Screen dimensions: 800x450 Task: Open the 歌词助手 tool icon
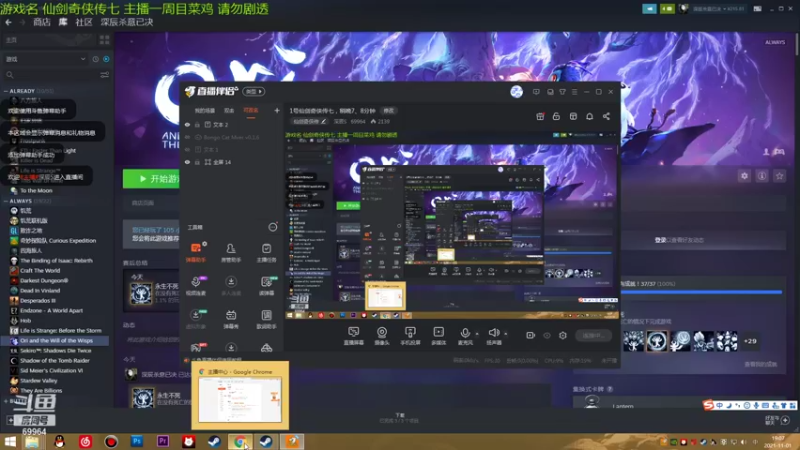coord(266,318)
